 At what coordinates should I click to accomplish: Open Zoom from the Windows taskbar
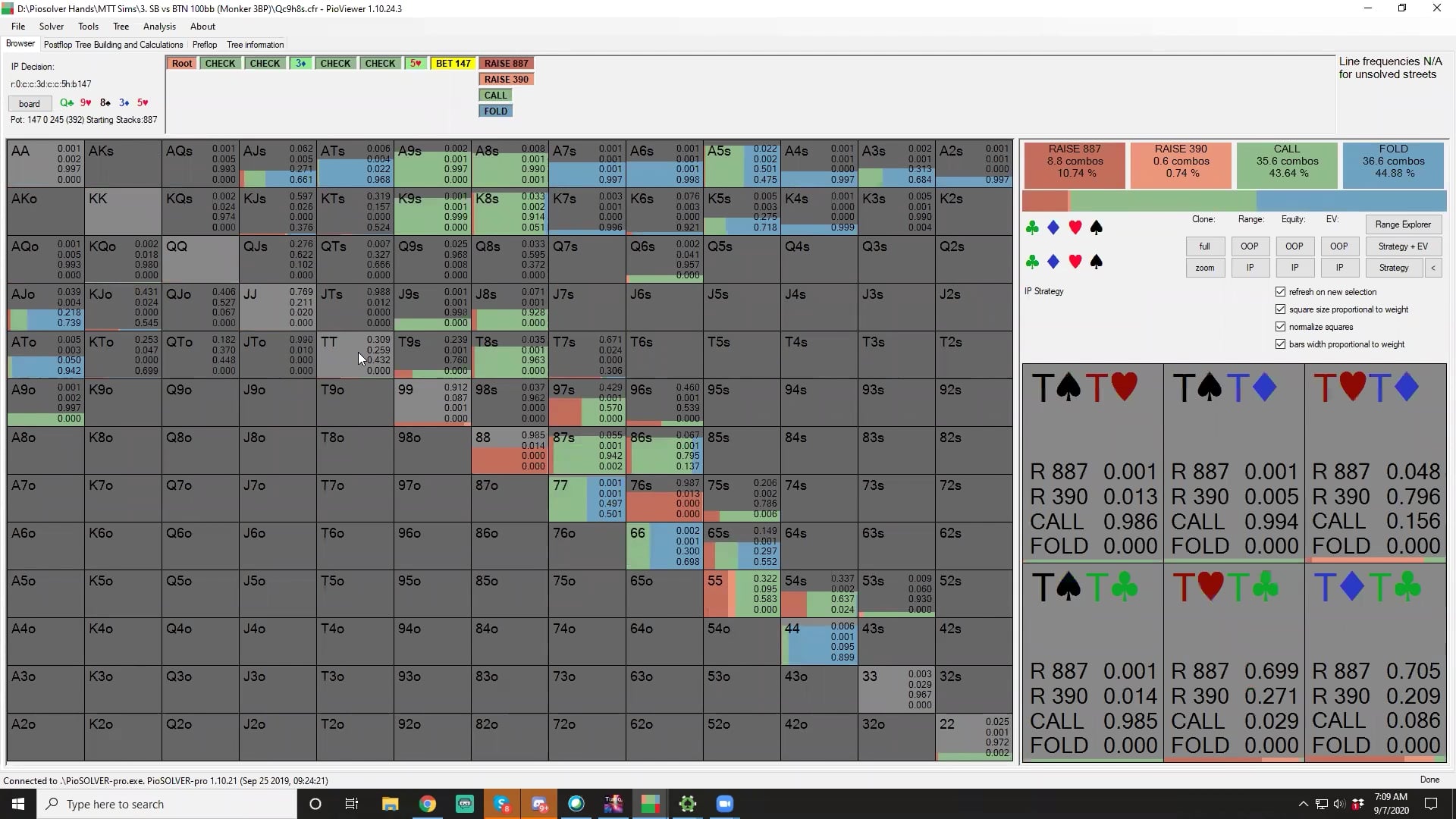[724, 804]
